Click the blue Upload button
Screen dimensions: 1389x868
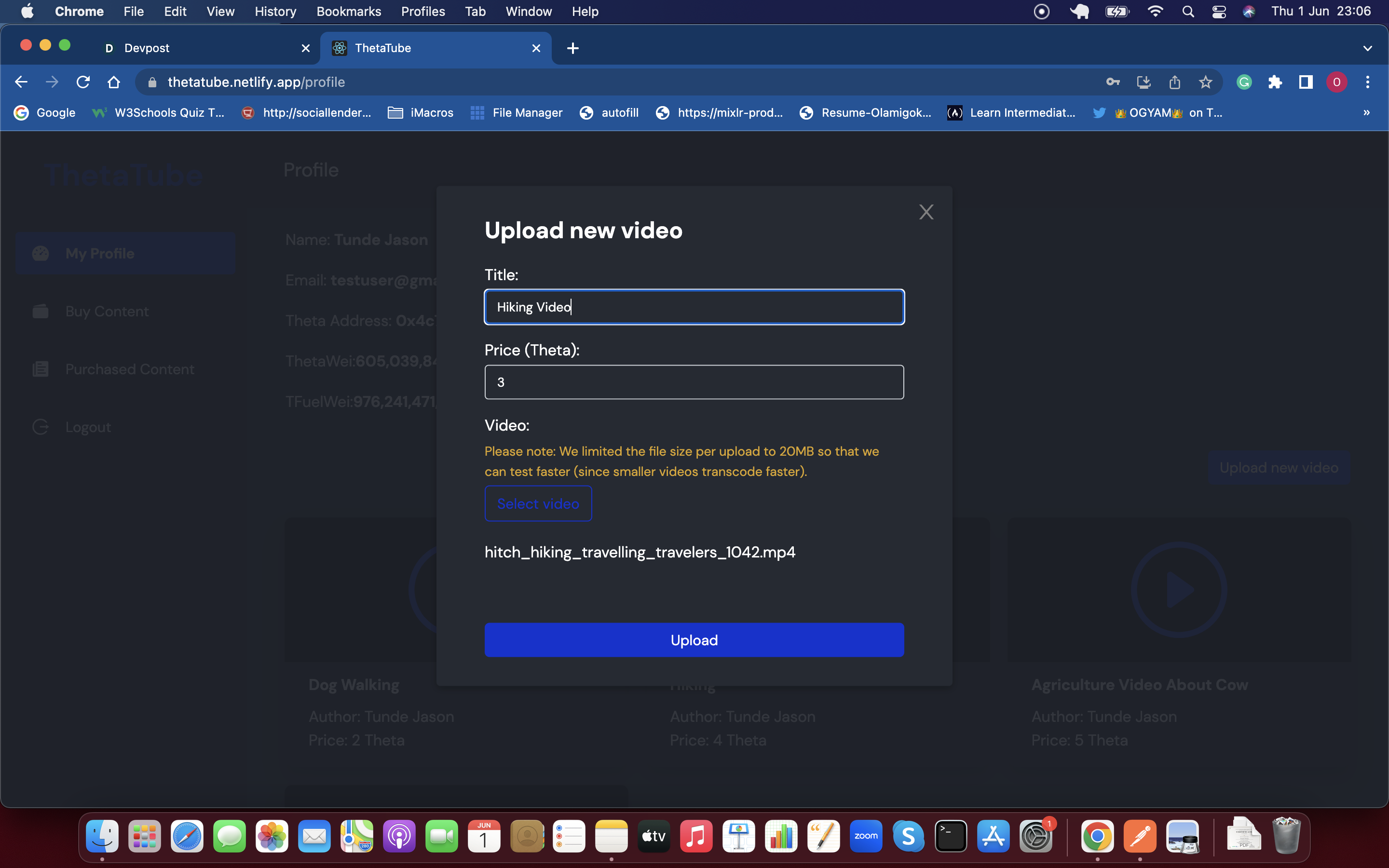[x=694, y=639]
